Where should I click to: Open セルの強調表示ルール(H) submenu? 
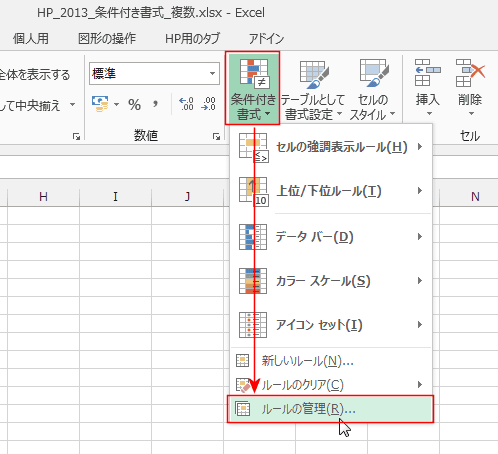tap(331, 147)
